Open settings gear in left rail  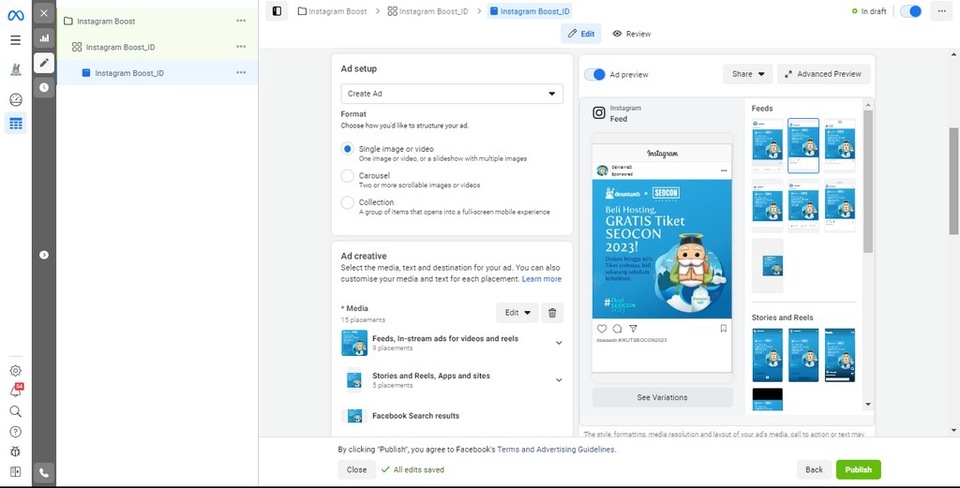pyautogui.click(x=16, y=370)
